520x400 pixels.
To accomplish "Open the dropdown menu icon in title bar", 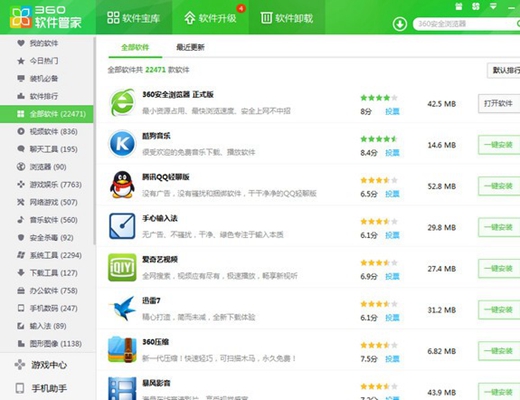I will [493, 6].
